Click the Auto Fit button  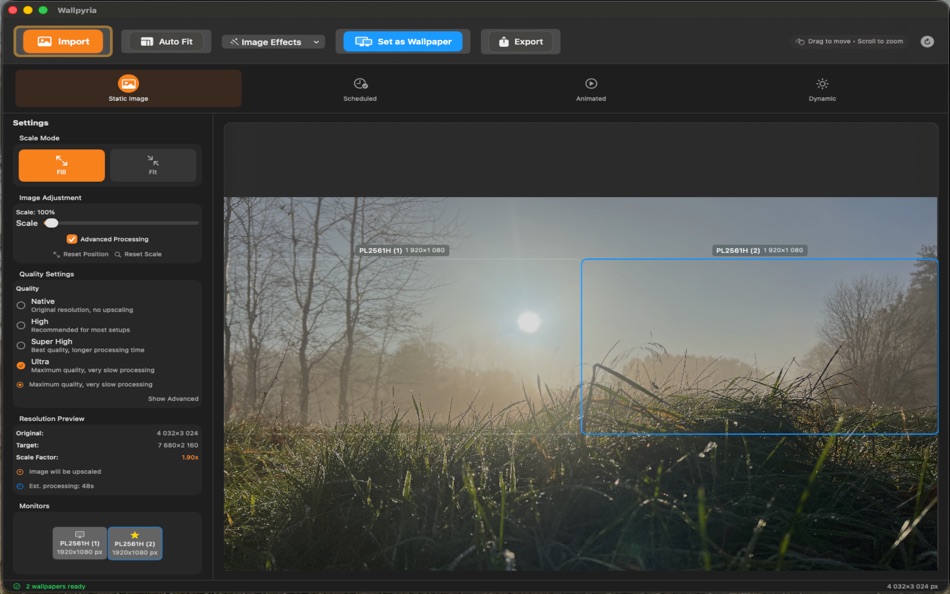166,41
